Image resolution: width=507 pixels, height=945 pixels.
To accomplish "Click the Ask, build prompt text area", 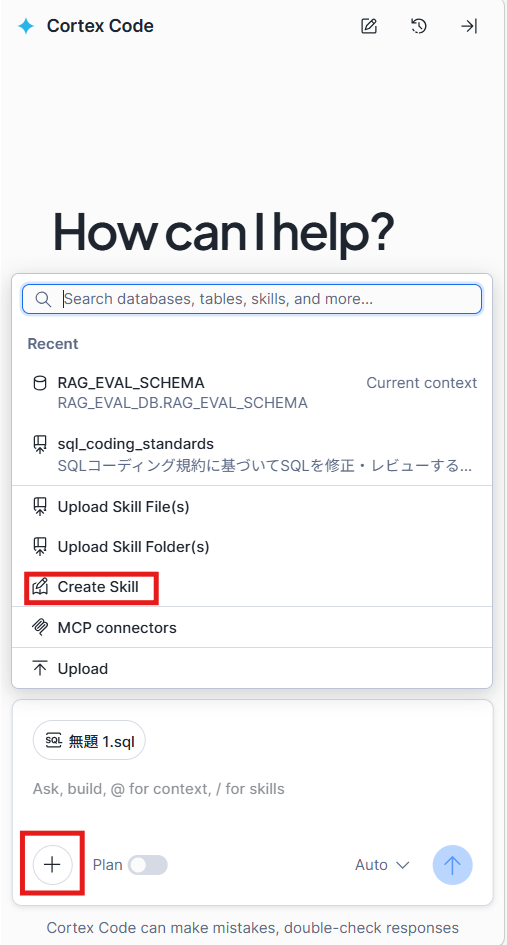I will [252, 789].
